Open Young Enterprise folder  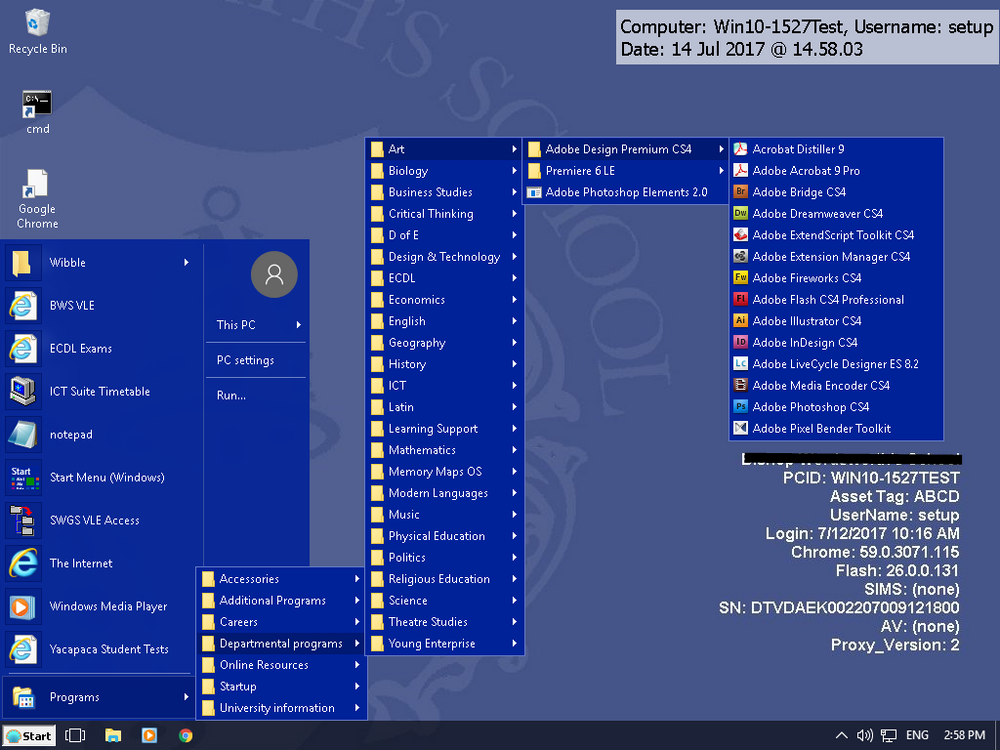click(x=445, y=643)
